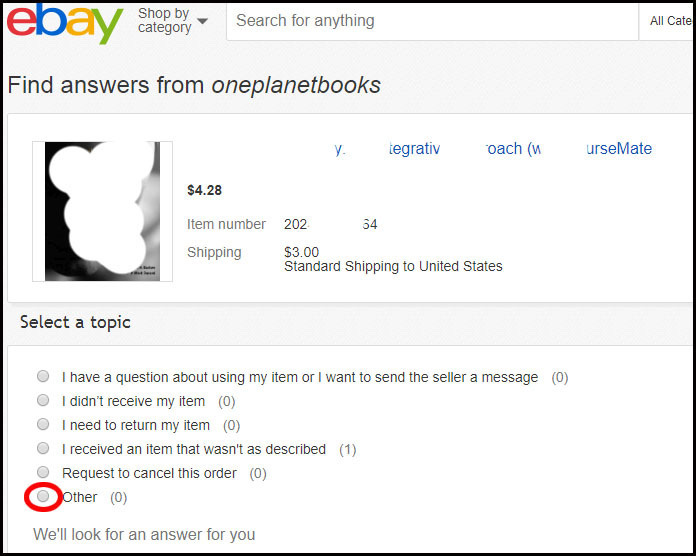Focus the Search for anything field
The image size is (696, 556).
pyautogui.click(x=432, y=21)
